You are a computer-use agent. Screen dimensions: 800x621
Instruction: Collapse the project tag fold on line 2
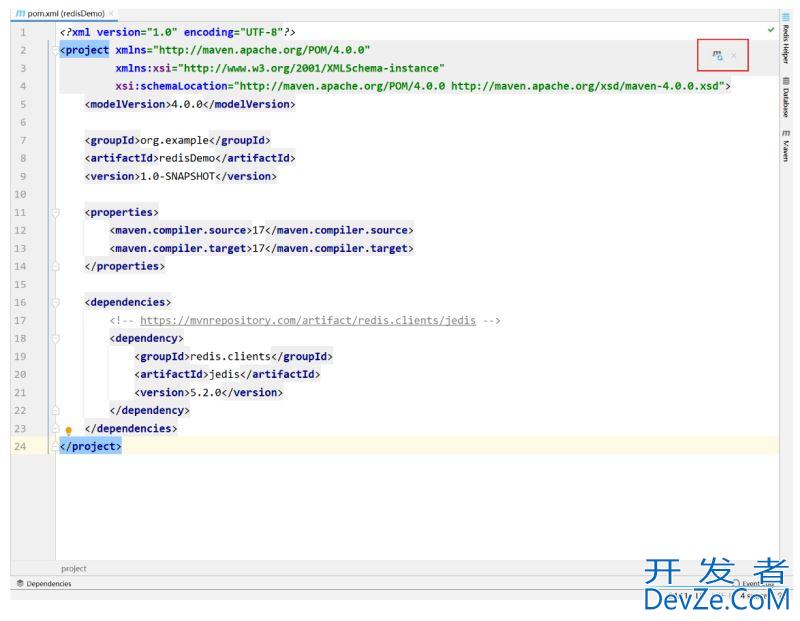point(55,50)
